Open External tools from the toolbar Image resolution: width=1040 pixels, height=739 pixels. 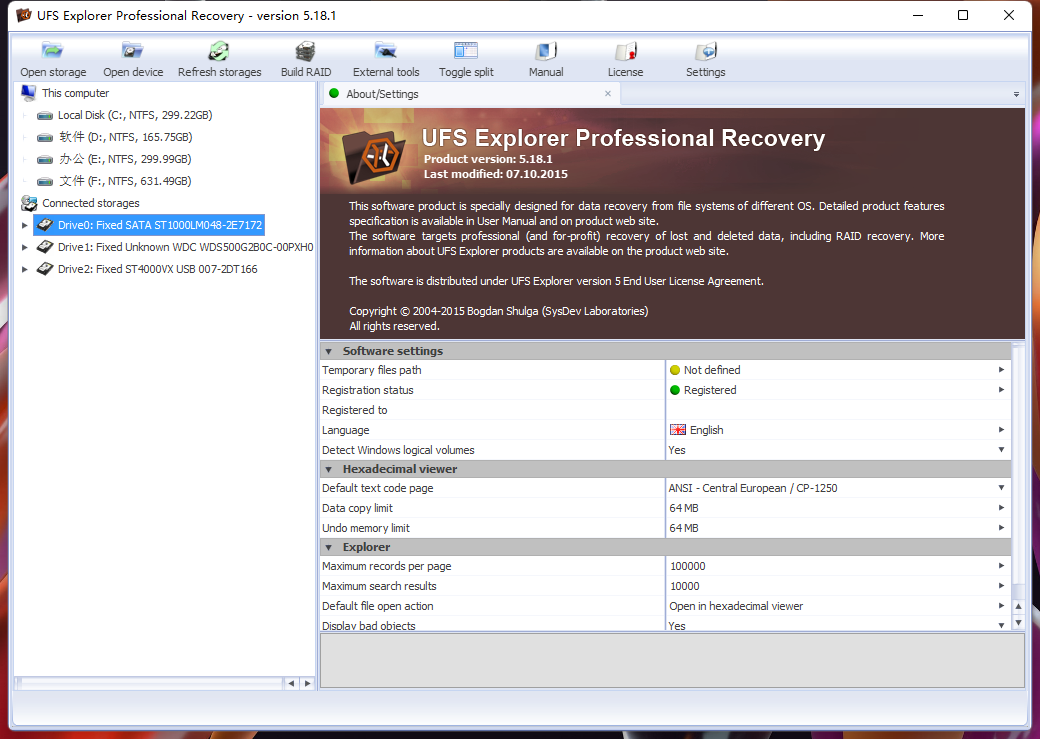386,51
